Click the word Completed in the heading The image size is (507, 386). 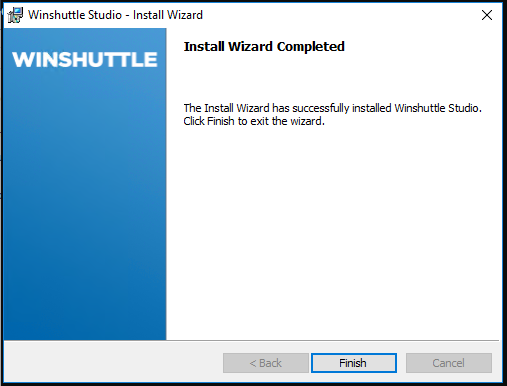click(x=311, y=47)
